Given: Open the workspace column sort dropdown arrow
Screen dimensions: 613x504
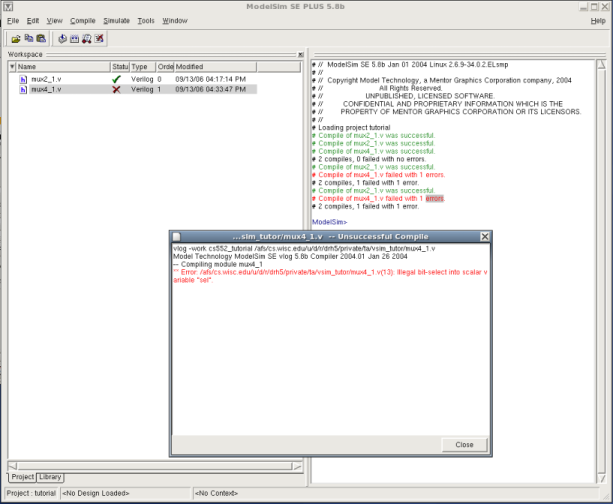Looking at the screenshot, I should 12,67.
